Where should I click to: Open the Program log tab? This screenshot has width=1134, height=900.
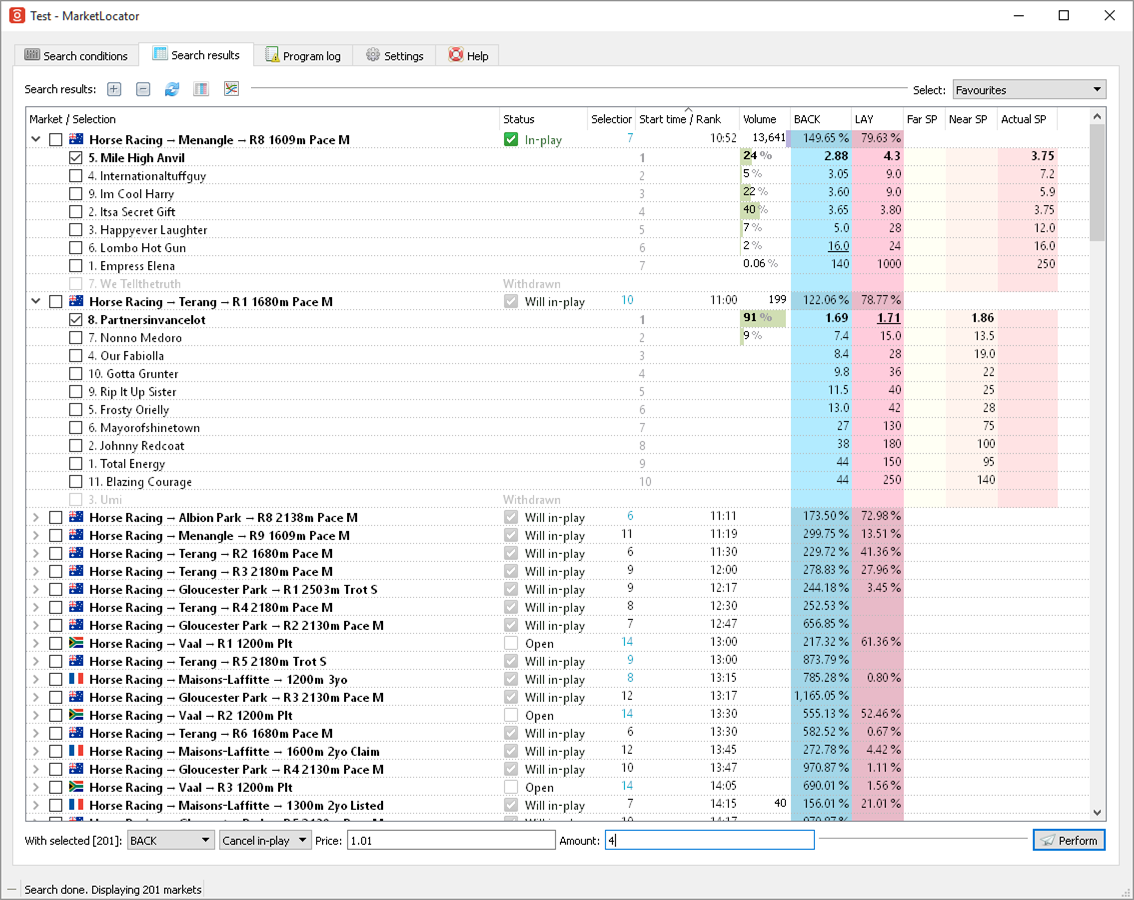(x=303, y=56)
